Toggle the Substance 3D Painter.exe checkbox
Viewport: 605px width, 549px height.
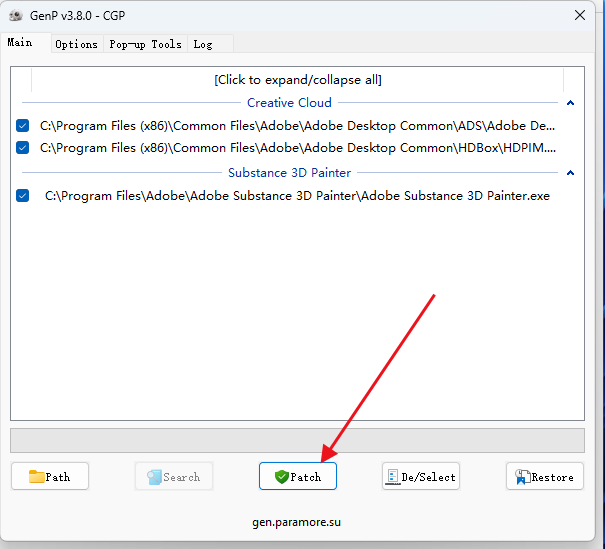tap(22, 196)
